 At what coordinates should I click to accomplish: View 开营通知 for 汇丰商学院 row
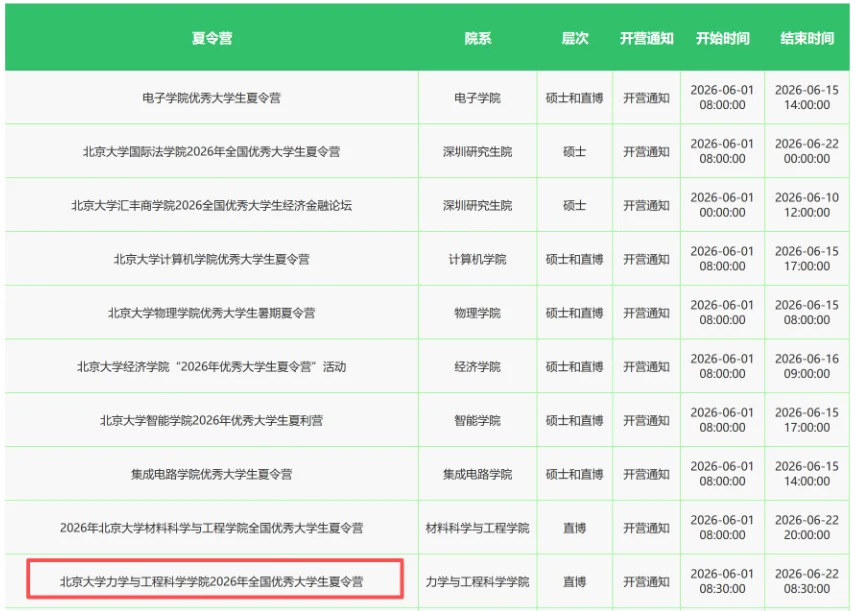click(x=647, y=205)
